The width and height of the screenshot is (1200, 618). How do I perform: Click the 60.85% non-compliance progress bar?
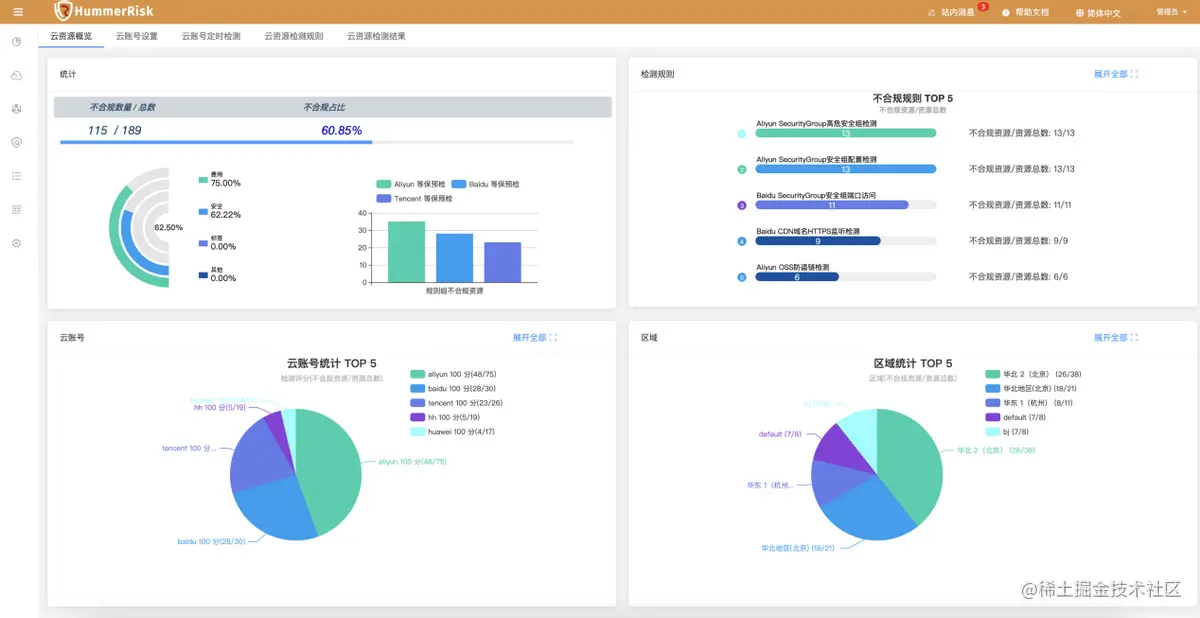[x=316, y=143]
